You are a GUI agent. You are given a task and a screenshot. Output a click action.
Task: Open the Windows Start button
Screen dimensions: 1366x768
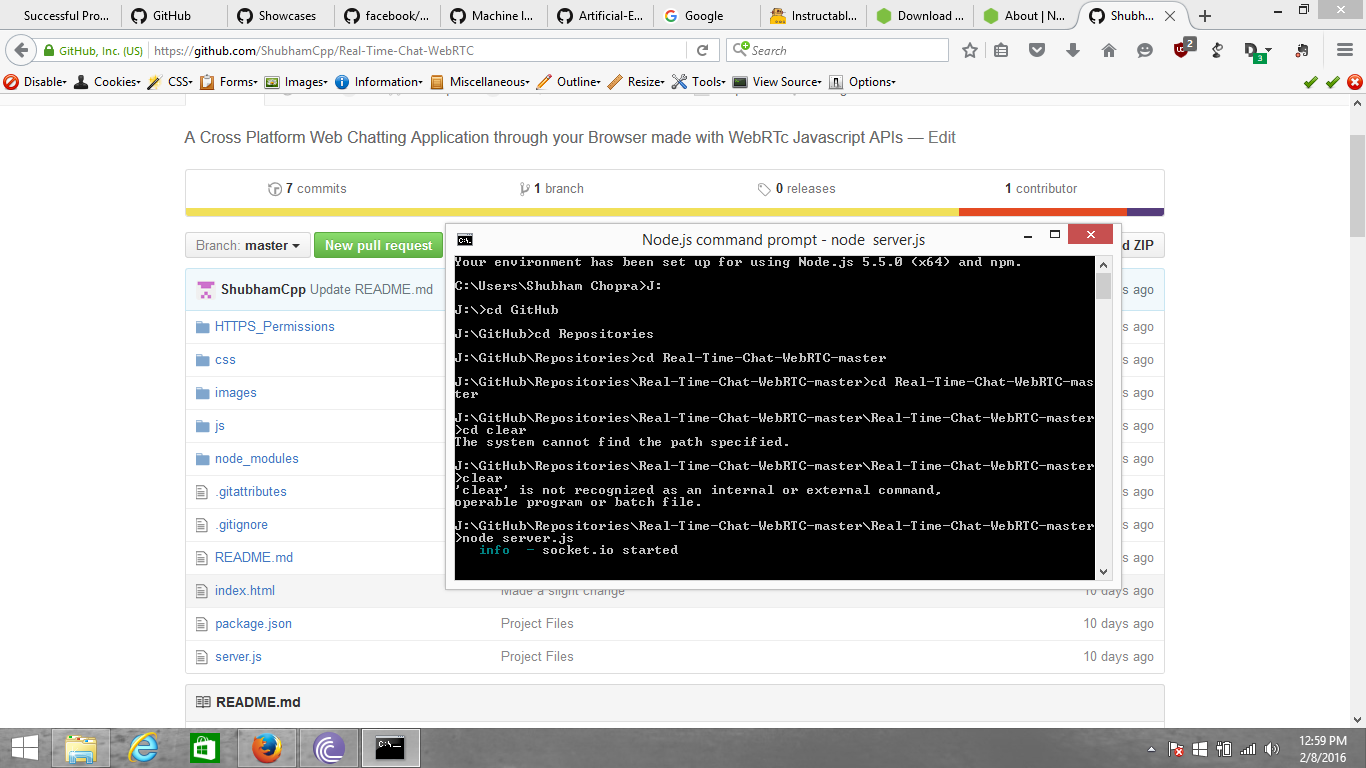point(24,748)
